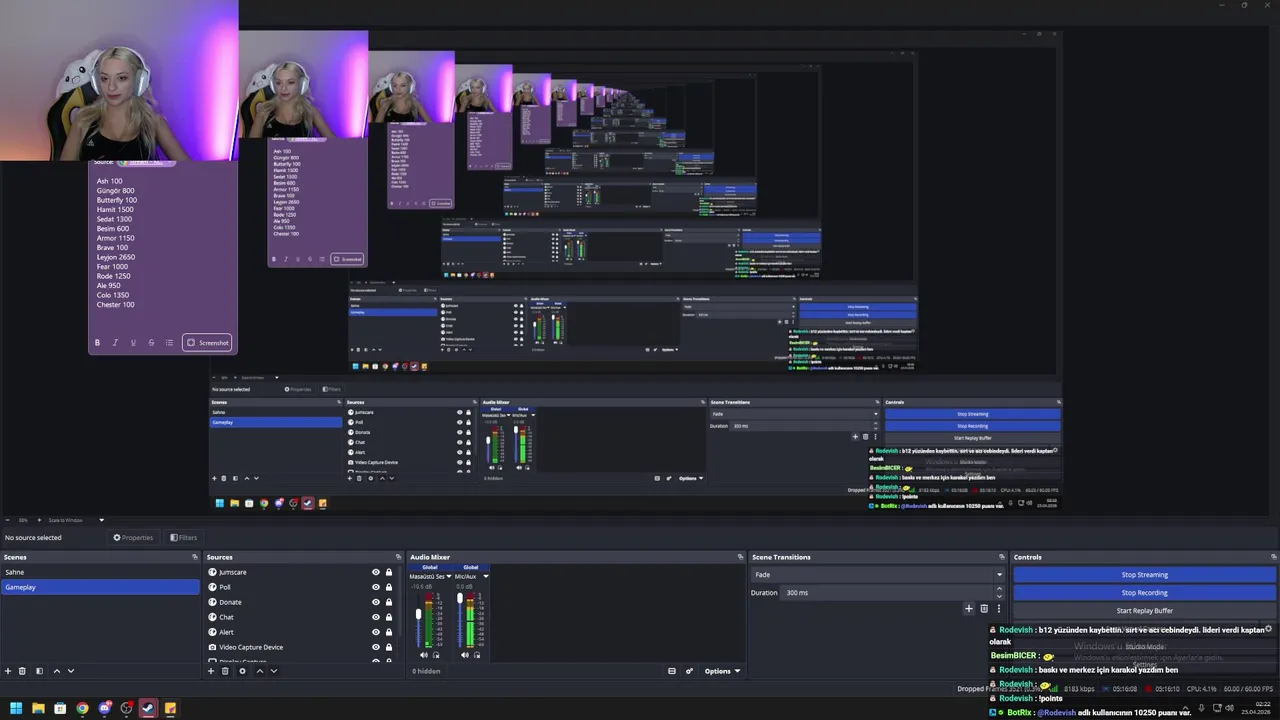Click the Stop Streaming button

[x=1145, y=575]
